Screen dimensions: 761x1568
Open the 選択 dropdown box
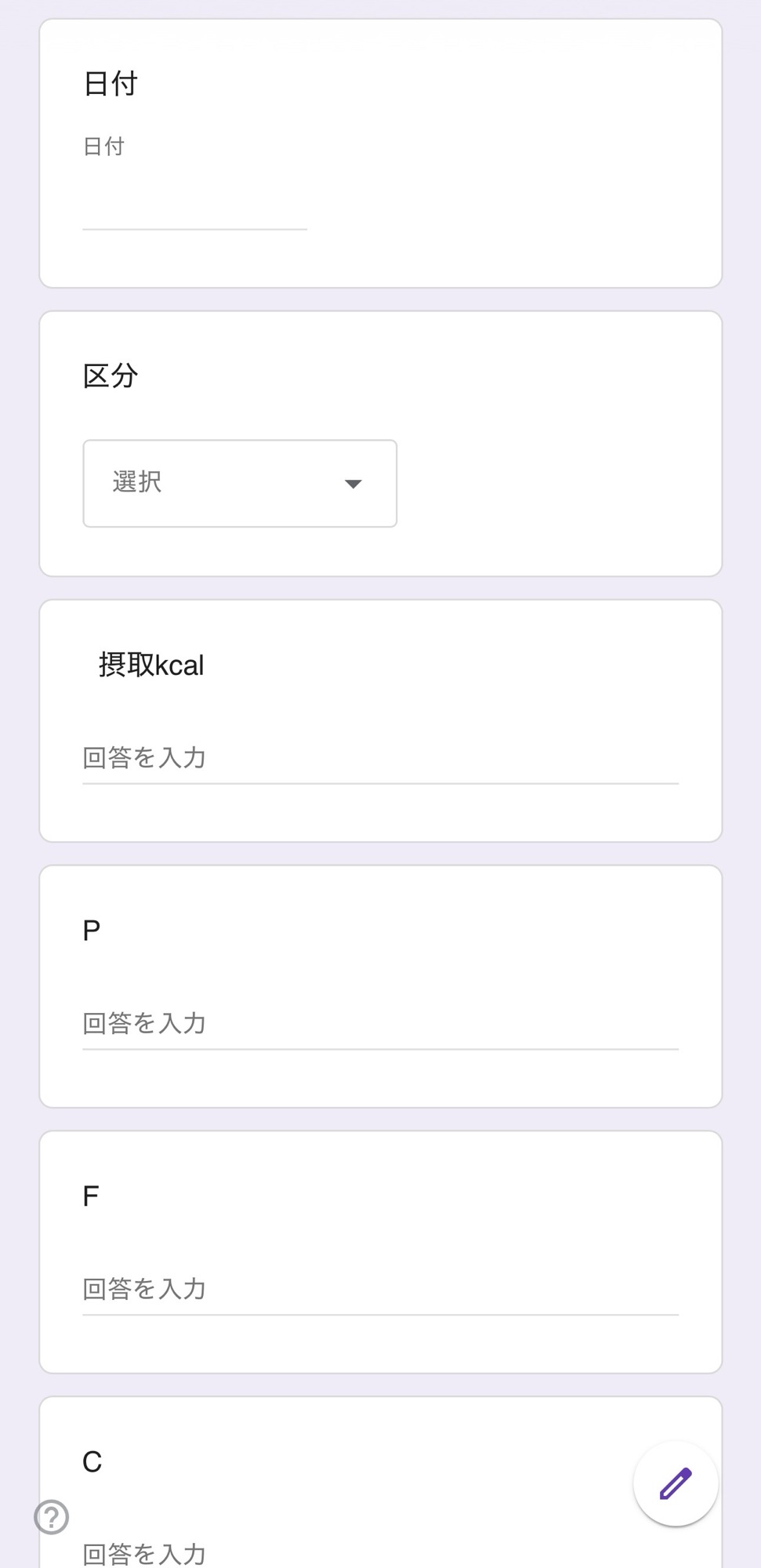tap(239, 483)
